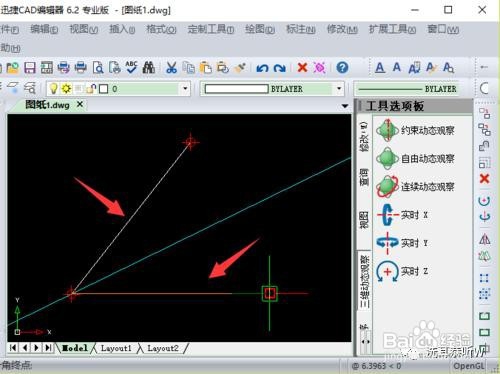The width and height of the screenshot is (500, 374).
Task: Start 约束动态观察 constrained orbit tool
Action: [415, 130]
